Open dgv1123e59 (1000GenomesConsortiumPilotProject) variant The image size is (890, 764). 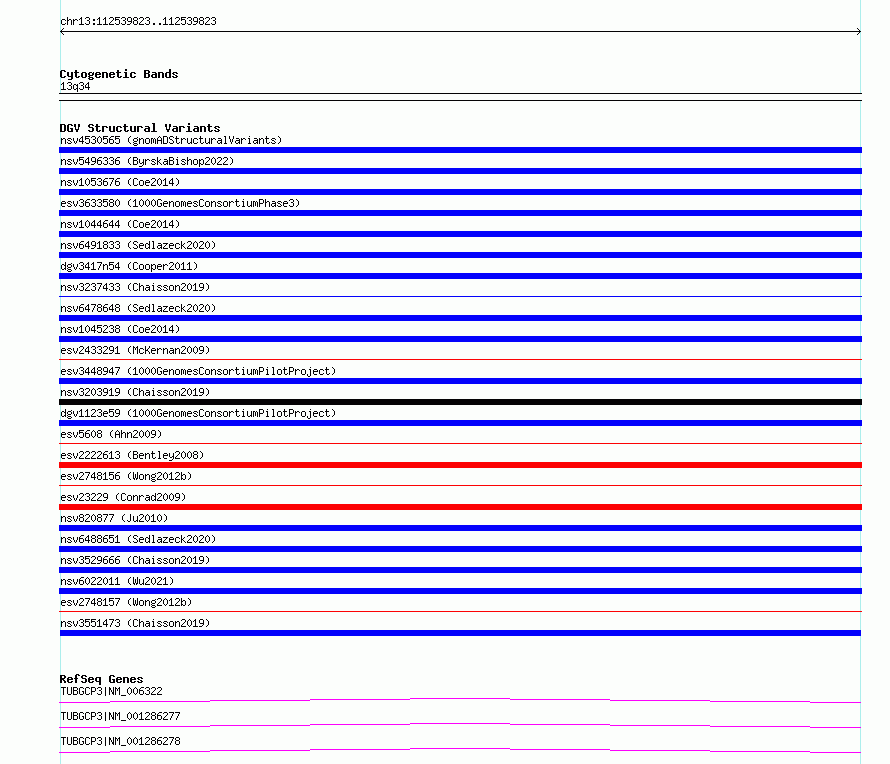pos(198,413)
